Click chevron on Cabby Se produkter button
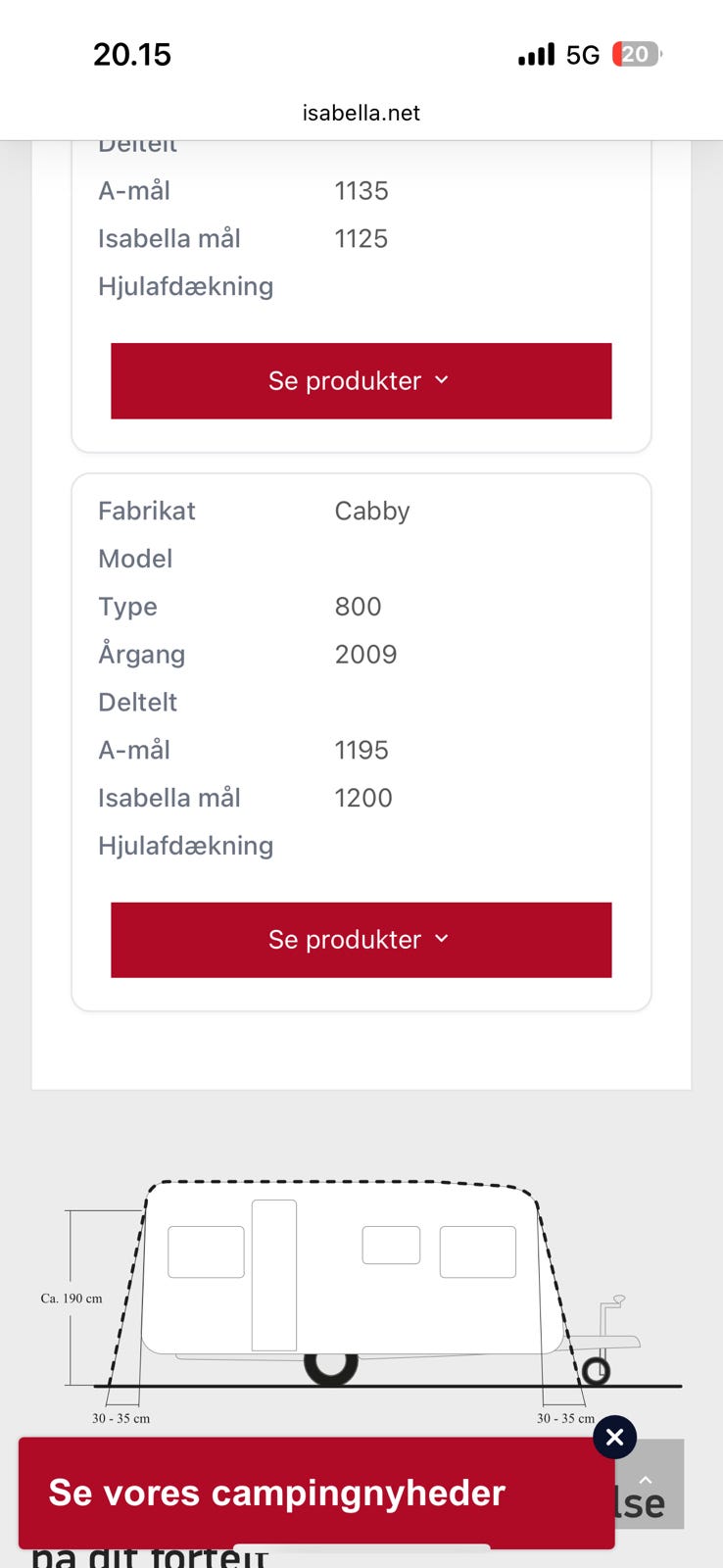Image resolution: width=723 pixels, height=1568 pixels. [x=442, y=939]
